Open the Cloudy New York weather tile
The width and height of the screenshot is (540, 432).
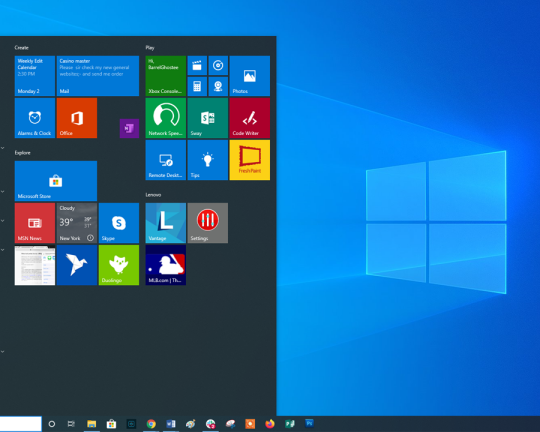point(77,223)
